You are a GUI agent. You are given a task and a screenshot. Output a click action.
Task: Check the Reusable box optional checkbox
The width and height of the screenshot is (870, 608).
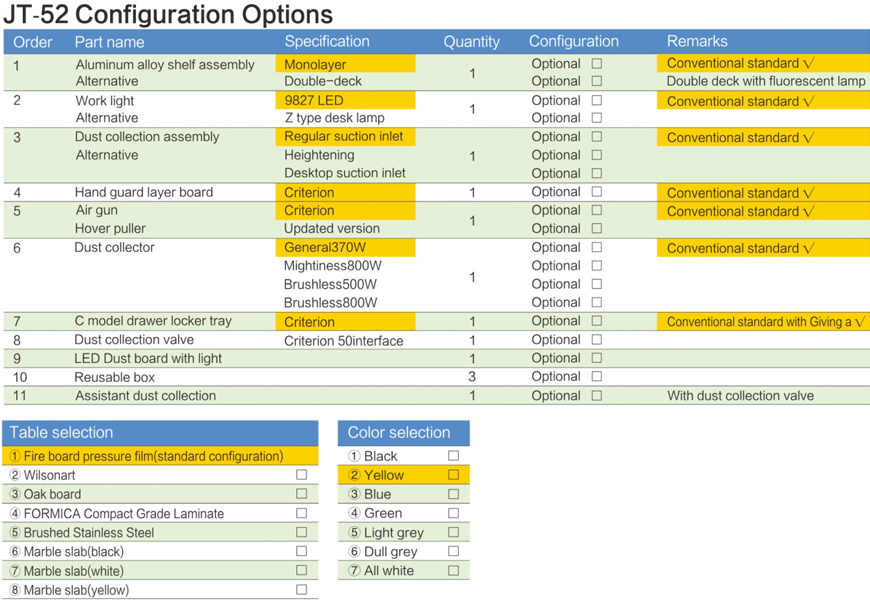coord(597,377)
